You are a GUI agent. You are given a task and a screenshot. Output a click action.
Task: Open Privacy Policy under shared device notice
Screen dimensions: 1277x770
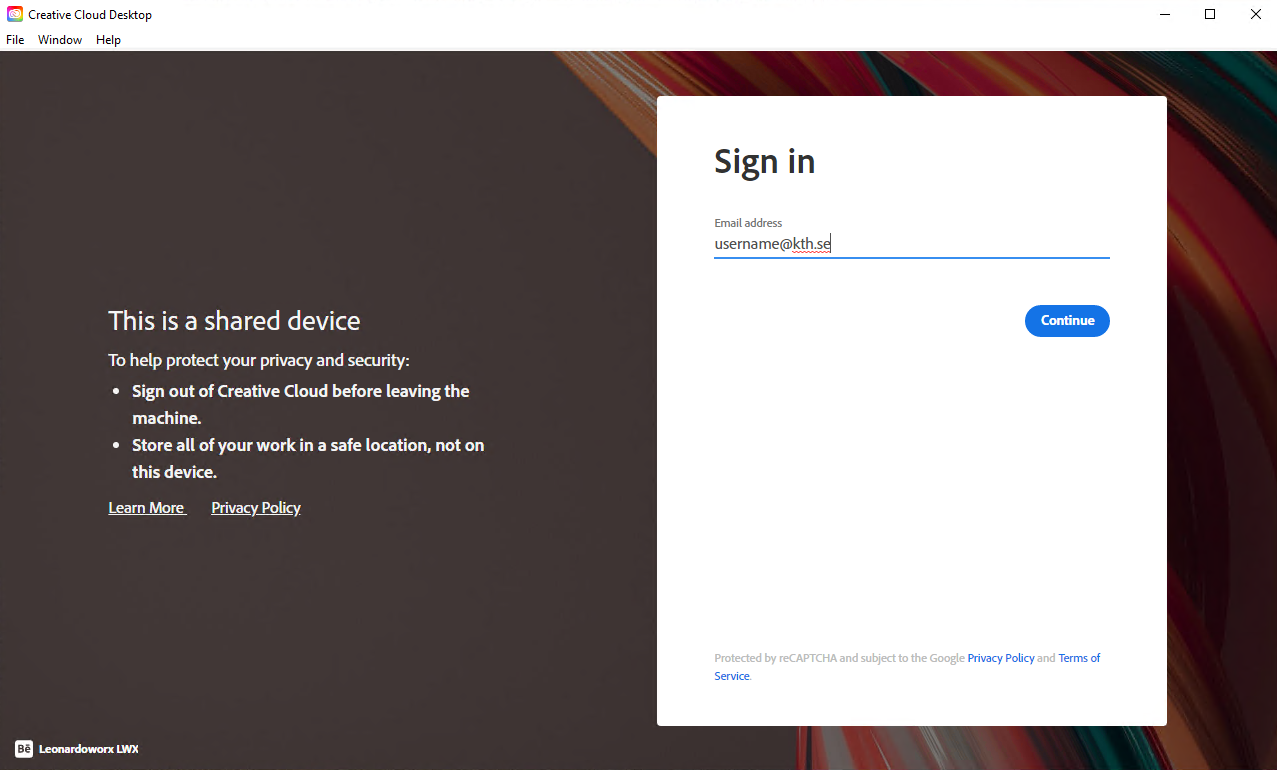point(256,508)
